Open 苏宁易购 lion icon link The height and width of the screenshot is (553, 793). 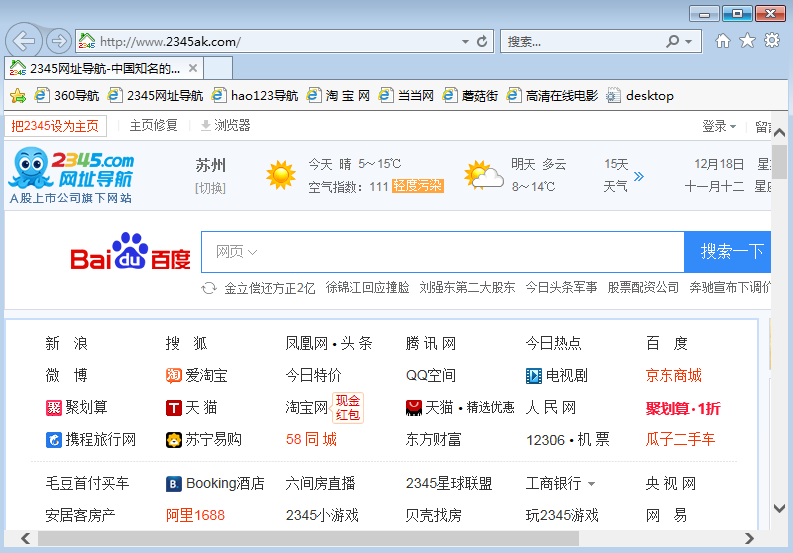tap(203, 440)
